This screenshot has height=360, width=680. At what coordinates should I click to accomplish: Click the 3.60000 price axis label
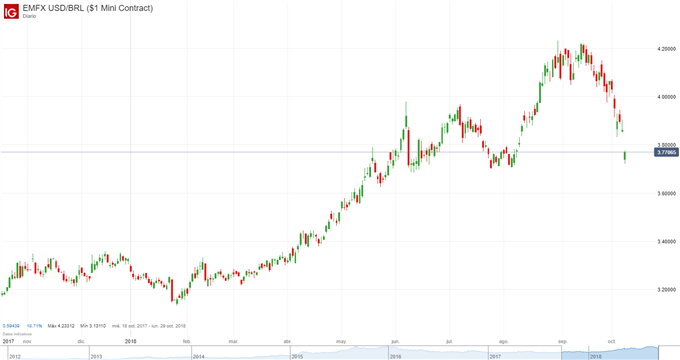(667, 193)
